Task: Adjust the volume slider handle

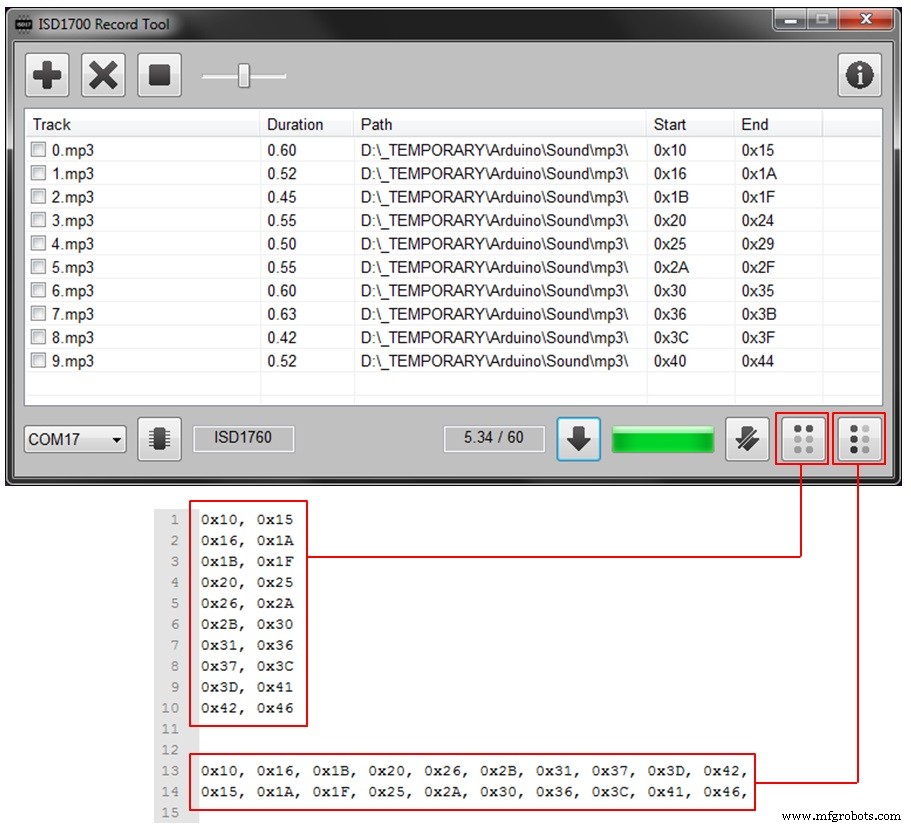Action: (243, 74)
